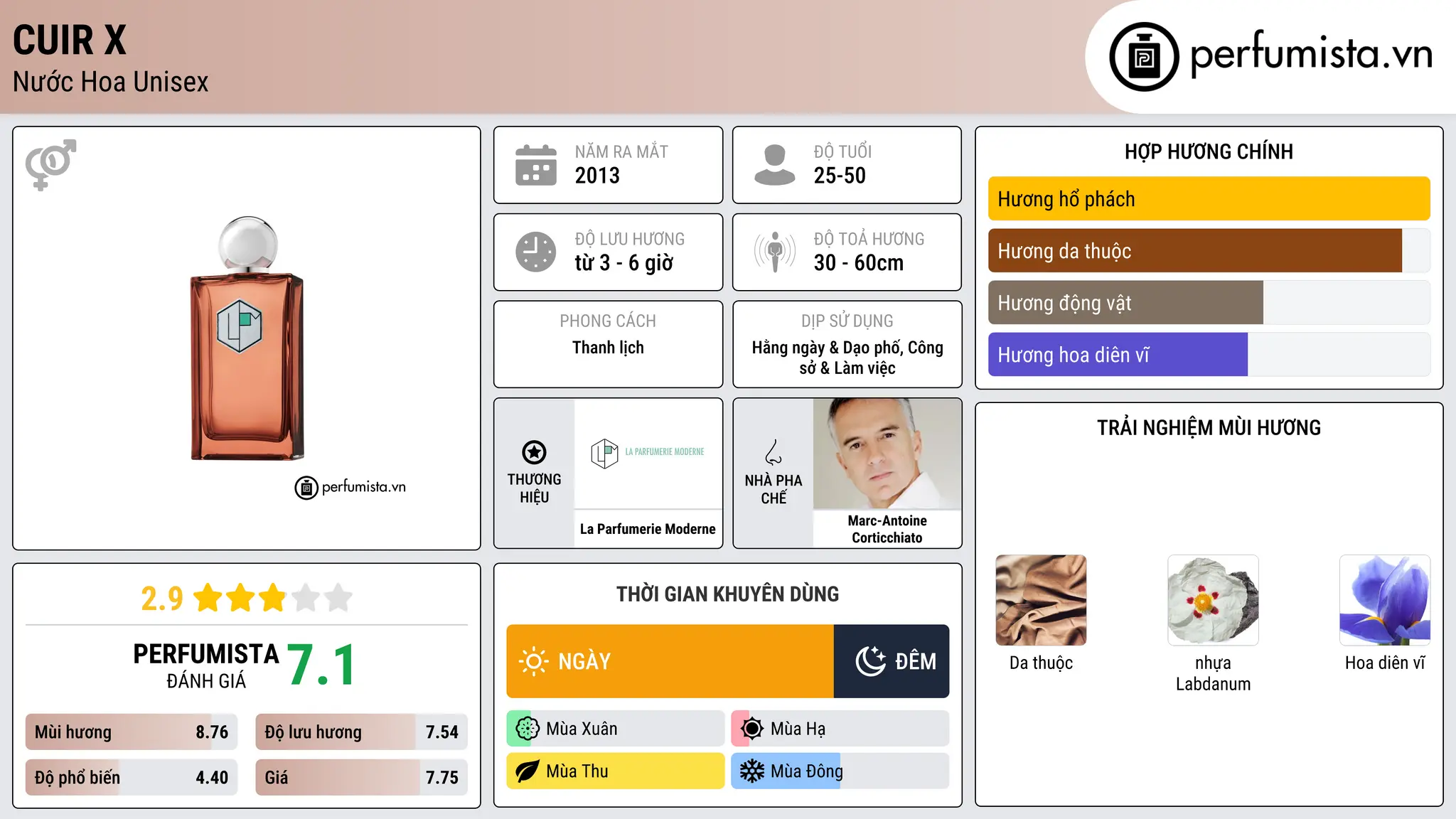The image size is (1456, 819).
Task: Click the perfumista.vn bottle logo icon in header
Action: (1144, 57)
